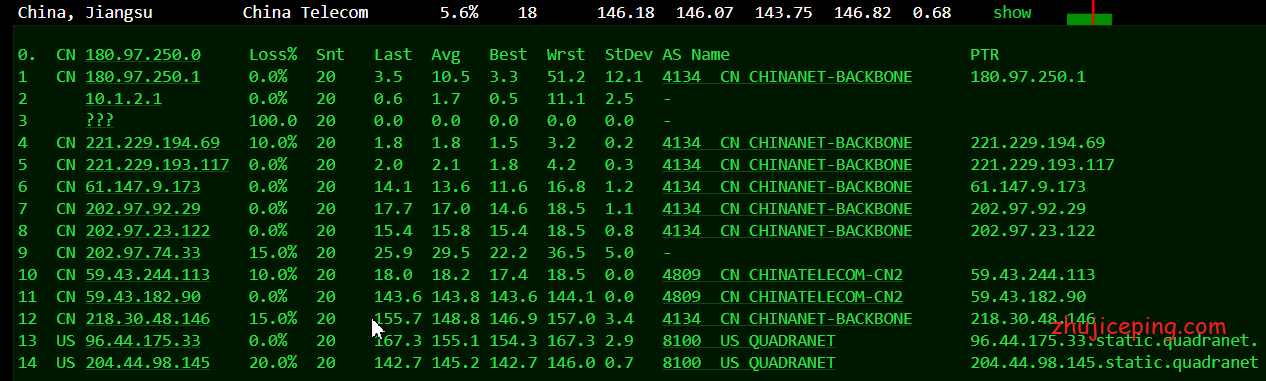The image size is (1266, 381).
Task: Click the 0.68 StDev value in summary row
Action: click(932, 13)
